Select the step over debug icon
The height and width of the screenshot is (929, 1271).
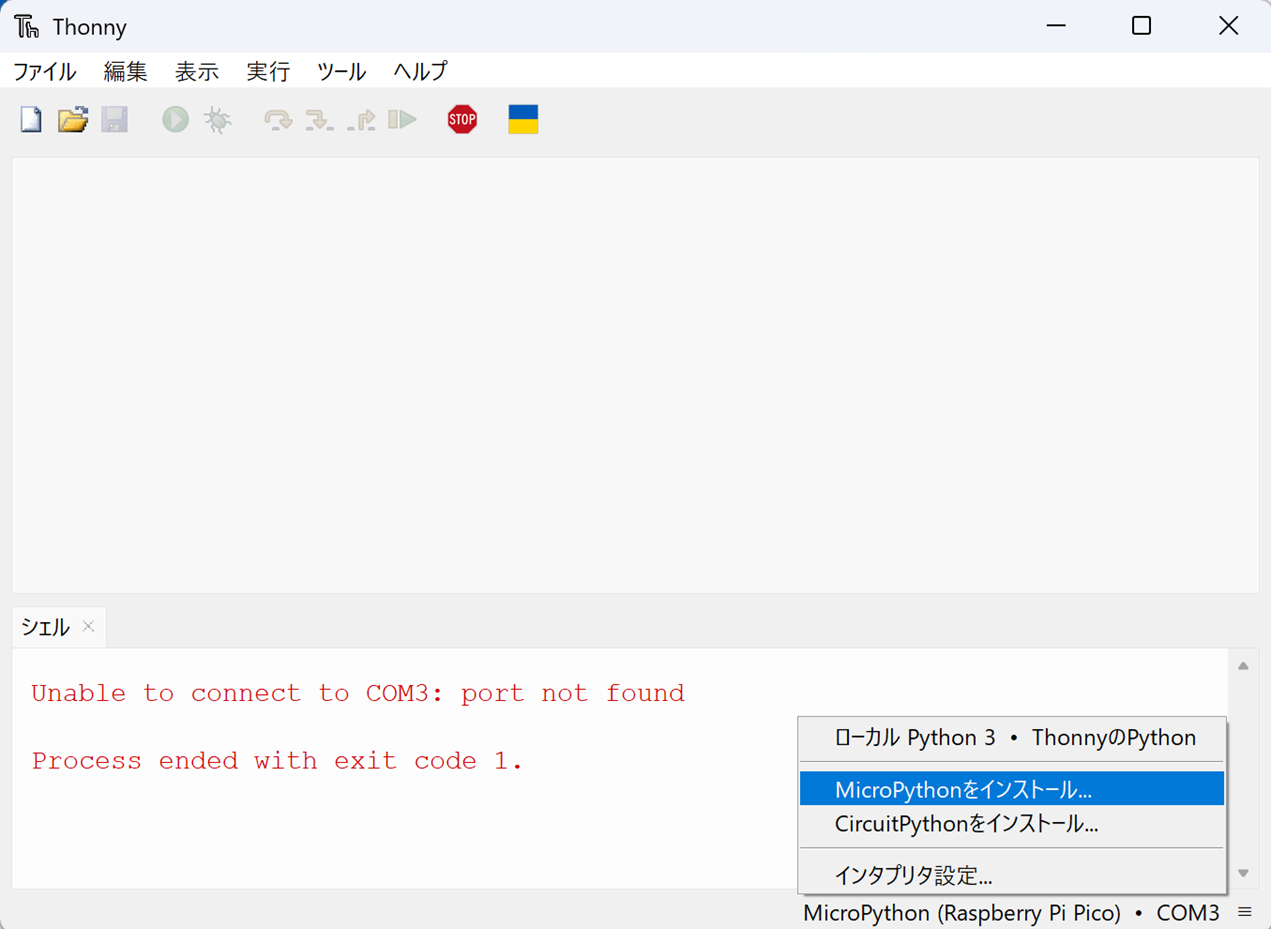278,119
